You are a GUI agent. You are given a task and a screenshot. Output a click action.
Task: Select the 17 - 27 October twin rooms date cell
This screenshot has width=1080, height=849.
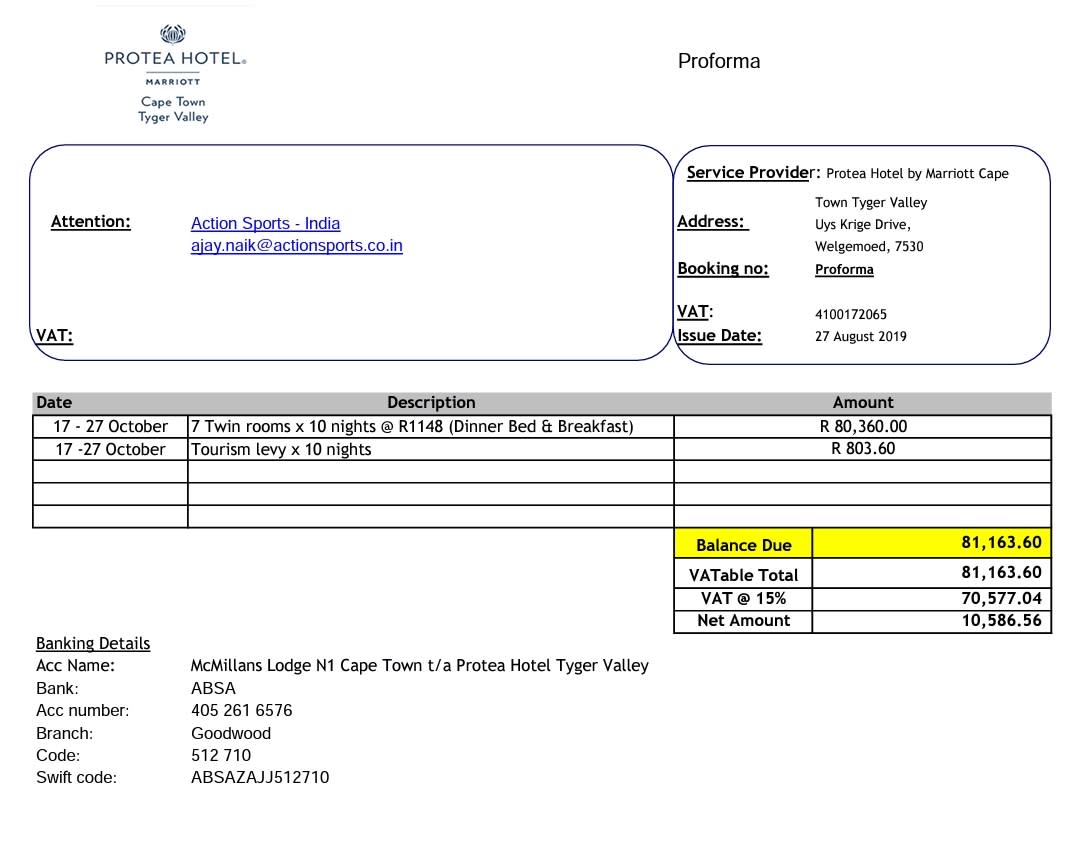pos(110,426)
